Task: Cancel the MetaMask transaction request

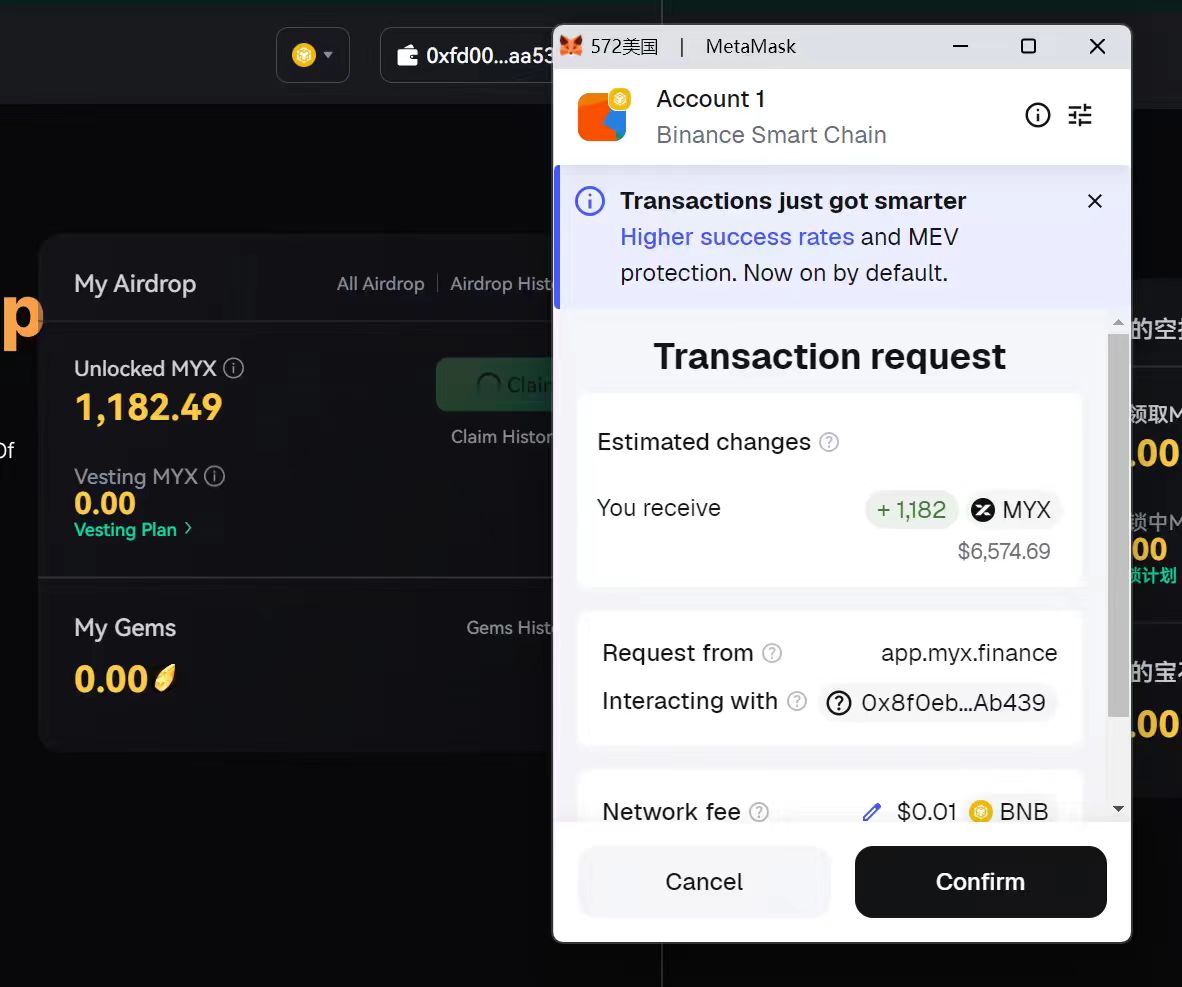Action: pos(703,881)
